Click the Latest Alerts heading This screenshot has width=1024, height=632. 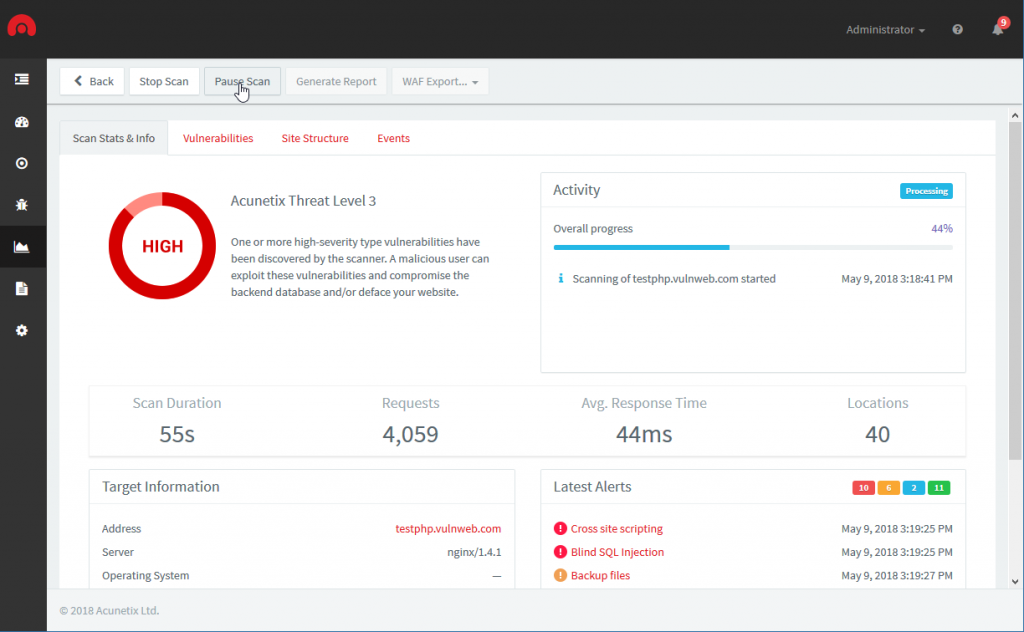coord(592,487)
